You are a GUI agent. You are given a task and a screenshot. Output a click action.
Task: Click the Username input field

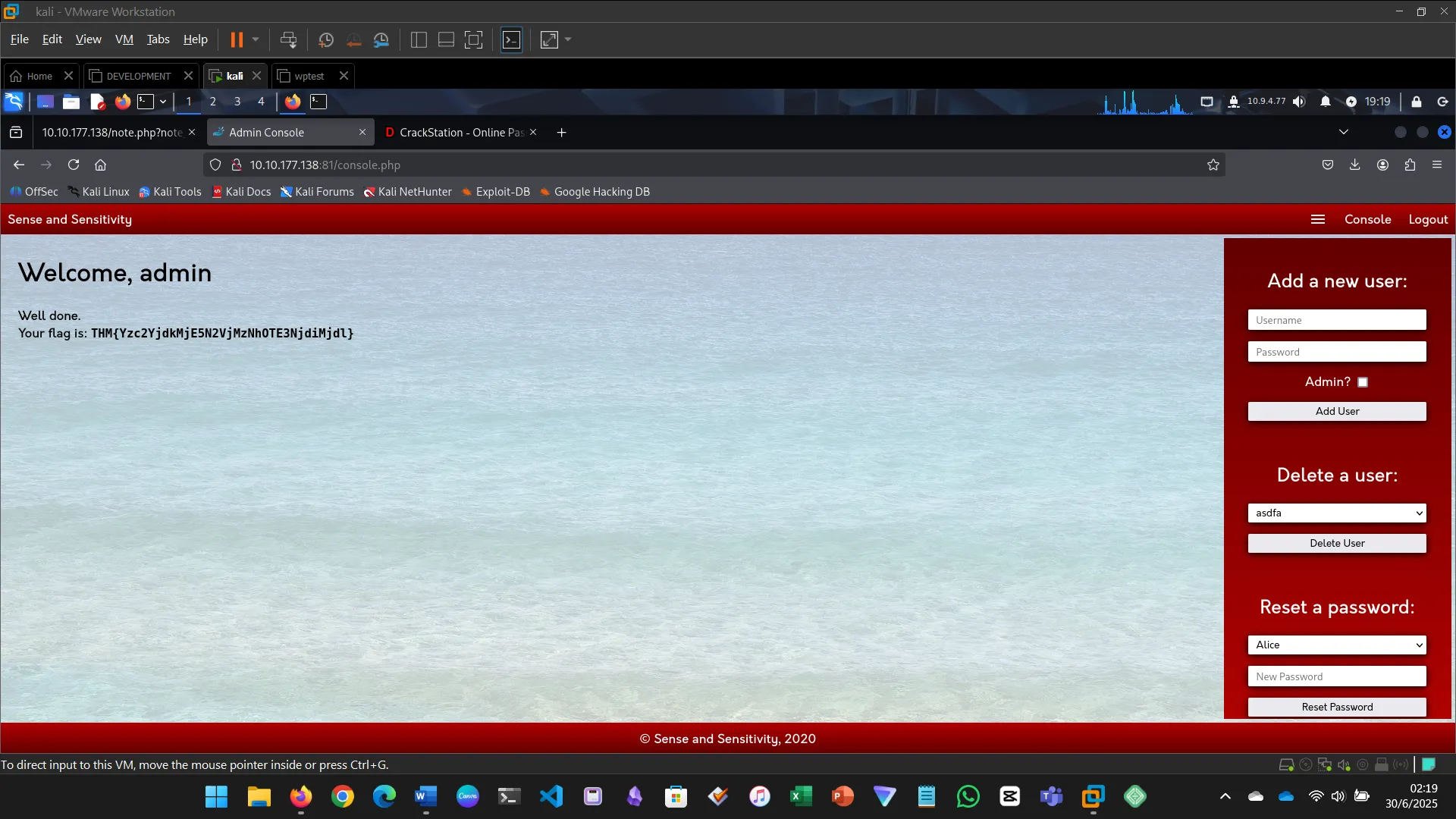click(1336, 319)
